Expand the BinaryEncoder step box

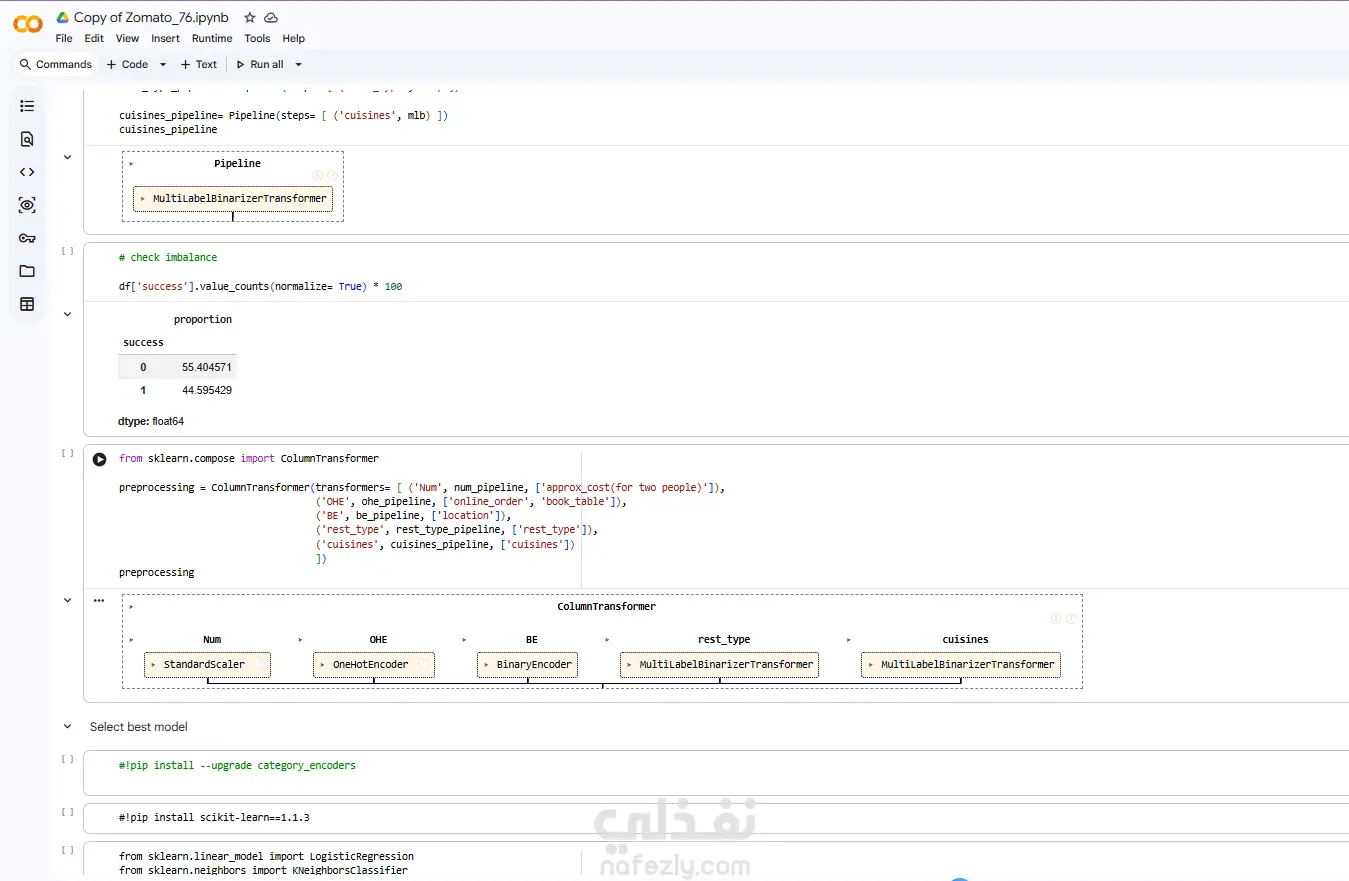tap(528, 664)
